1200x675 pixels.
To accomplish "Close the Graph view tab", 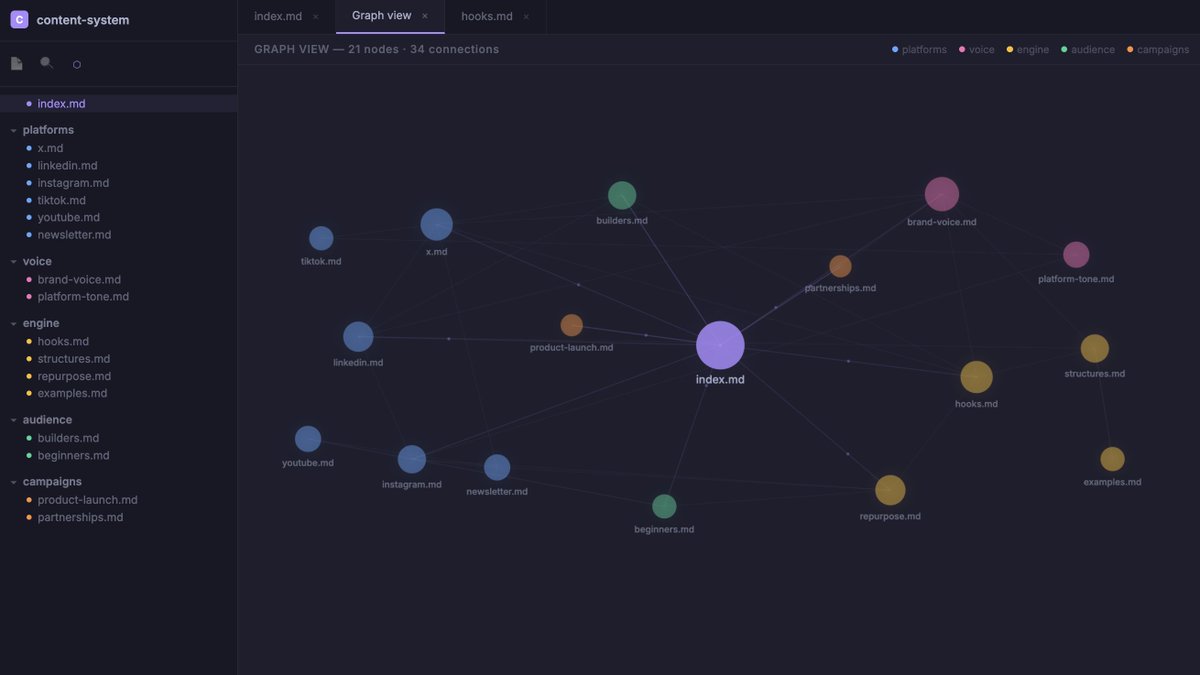I will click(x=425, y=16).
